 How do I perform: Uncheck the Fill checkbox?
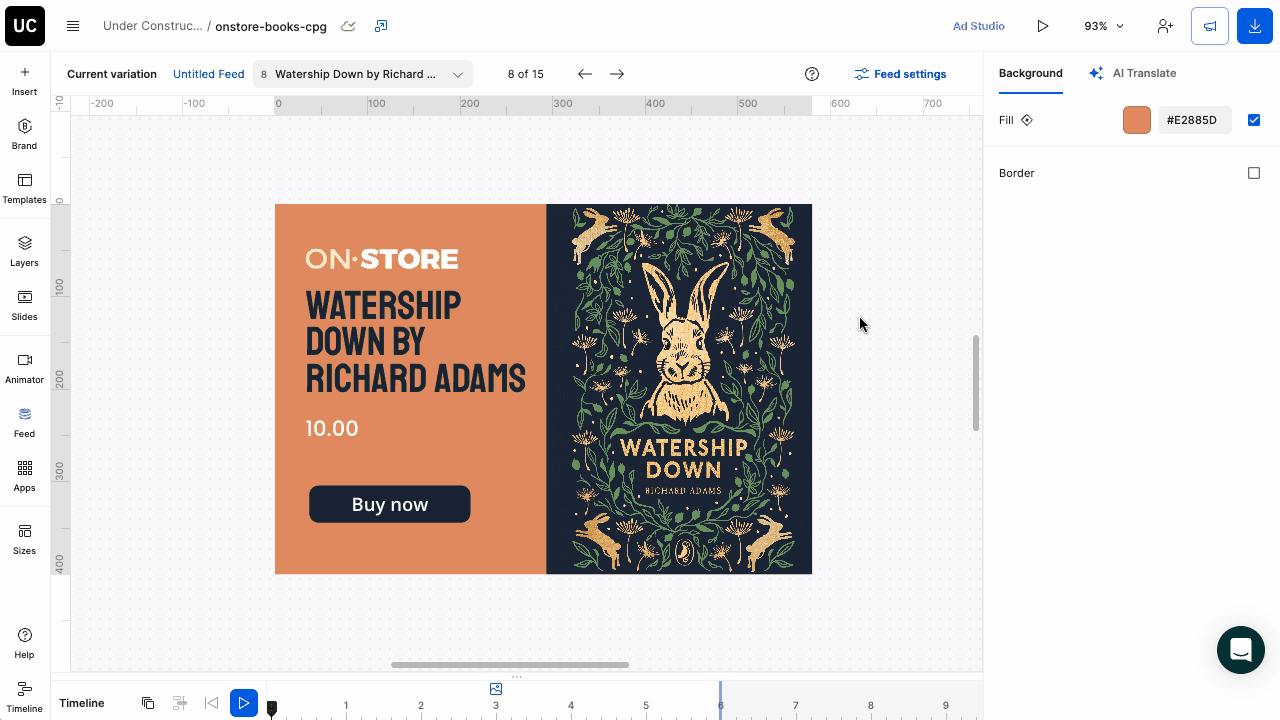1254,120
